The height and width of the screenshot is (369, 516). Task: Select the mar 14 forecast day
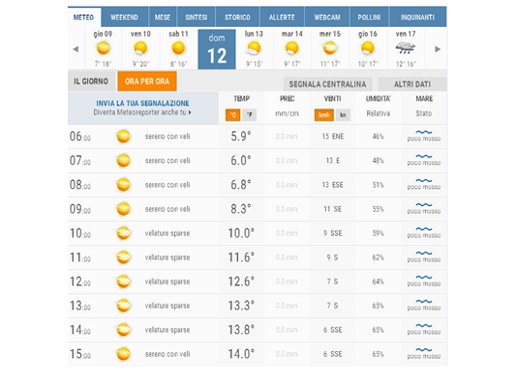[292, 49]
